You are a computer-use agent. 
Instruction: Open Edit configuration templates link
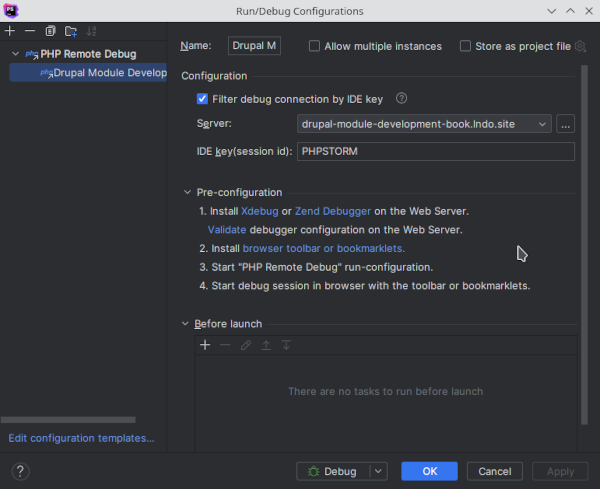click(82, 438)
